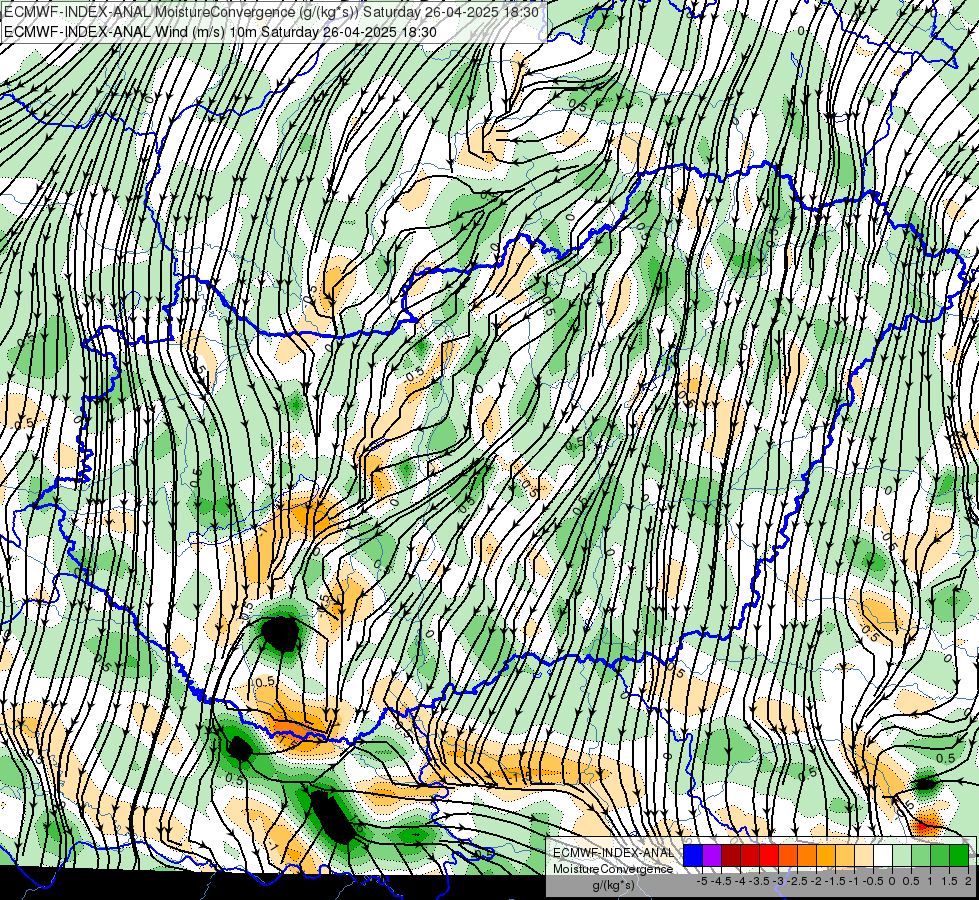Select the dark red swatch between -4.5 and -4
Image resolution: width=979 pixels, height=900 pixels.
731,855
